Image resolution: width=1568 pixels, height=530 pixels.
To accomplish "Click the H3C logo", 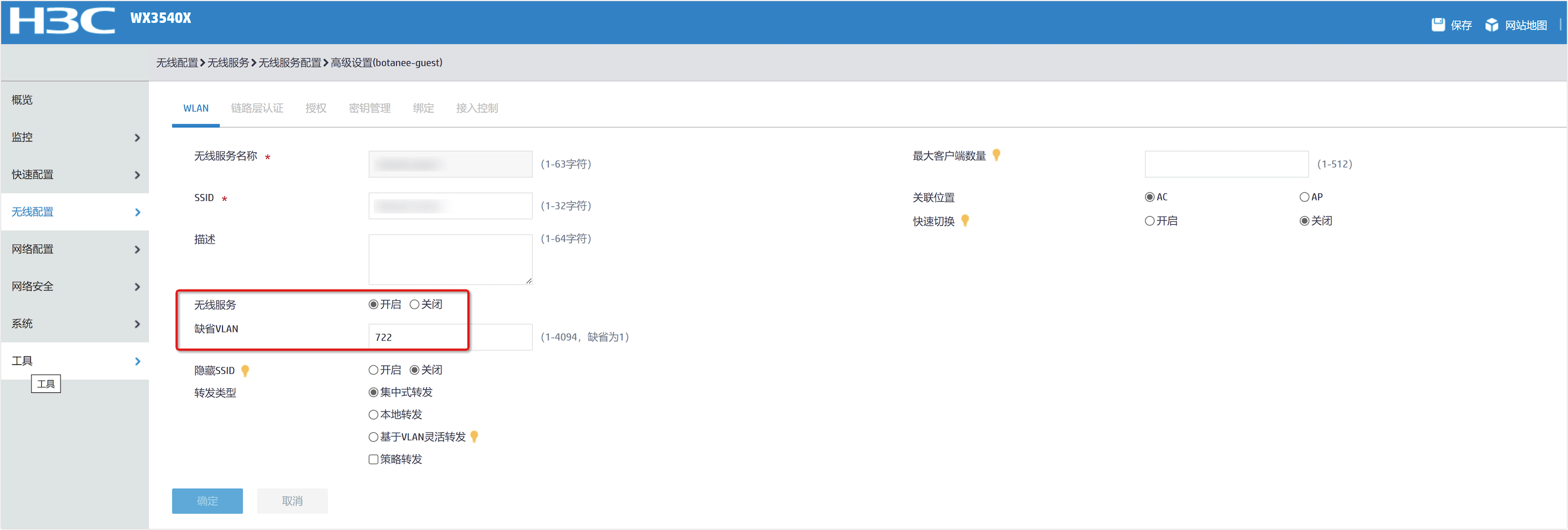I will [62, 20].
